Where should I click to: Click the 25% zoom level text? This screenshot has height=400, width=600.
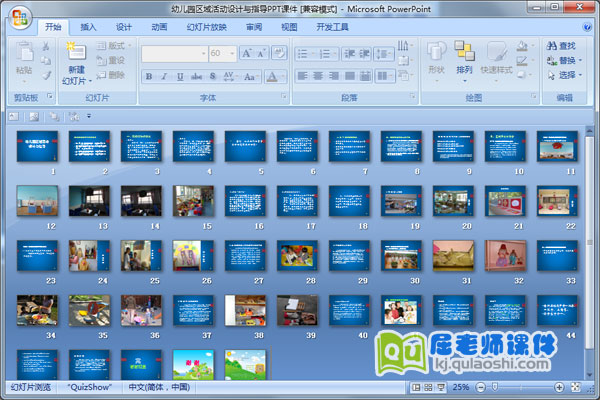point(461,387)
